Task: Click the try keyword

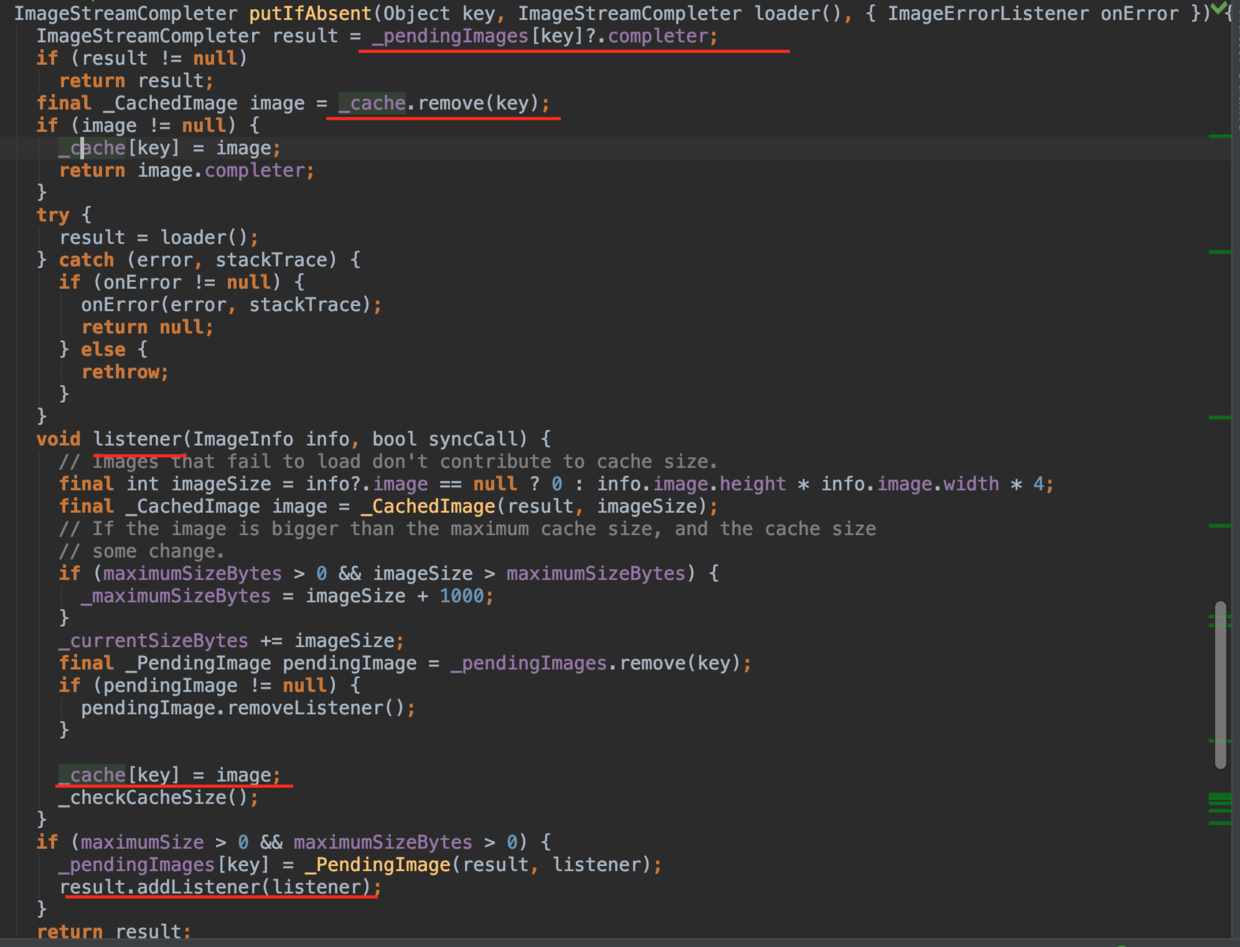Action: tap(53, 215)
